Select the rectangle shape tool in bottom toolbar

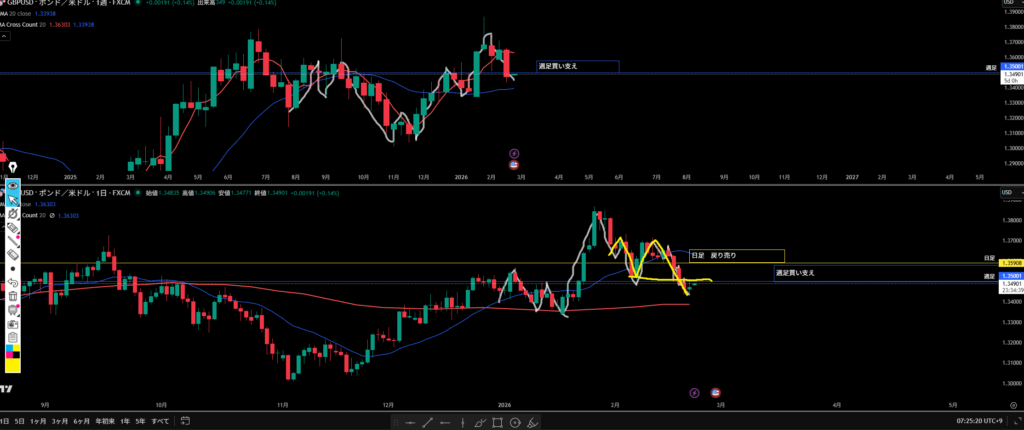click(x=499, y=423)
